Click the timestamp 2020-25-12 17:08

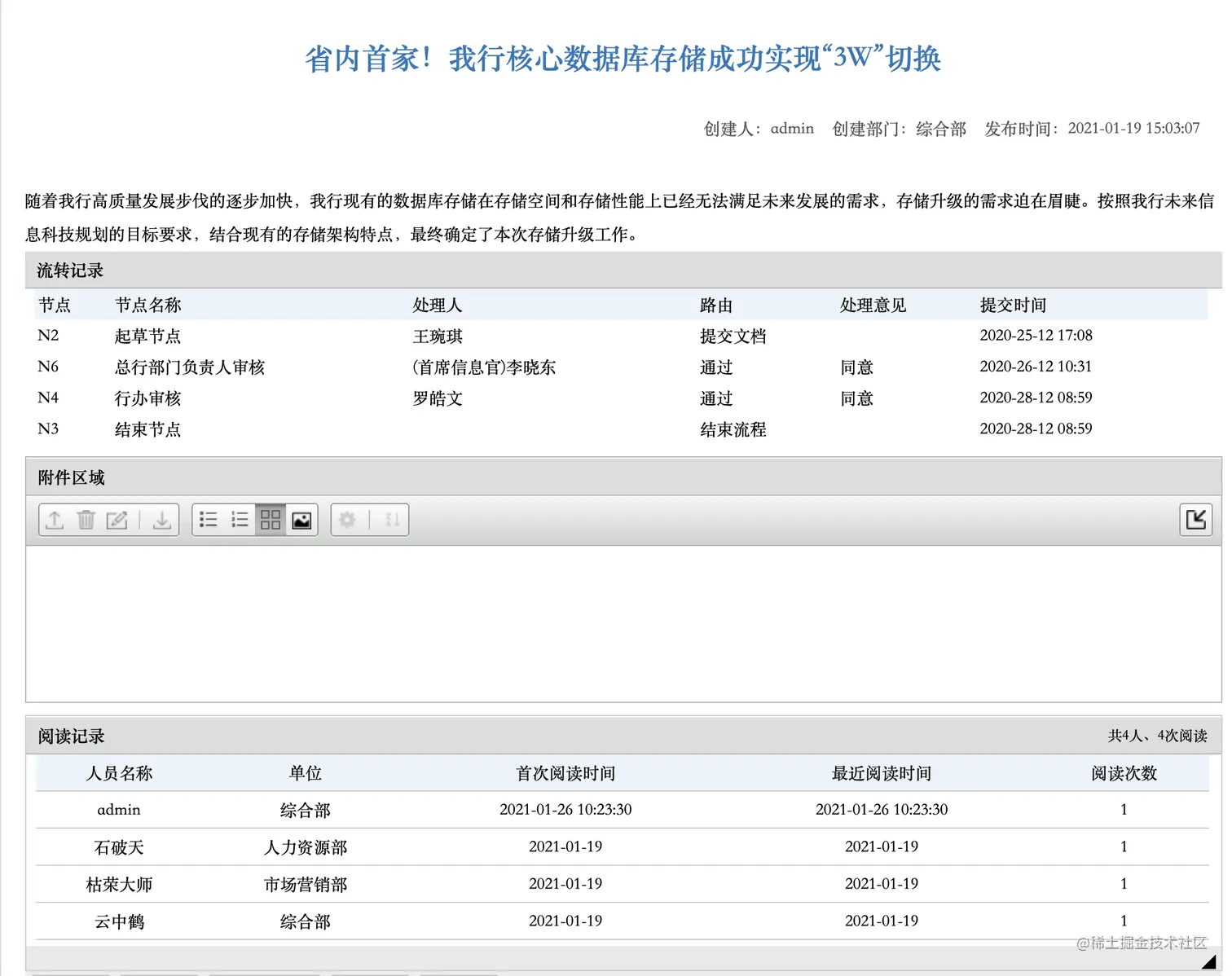pos(1036,336)
